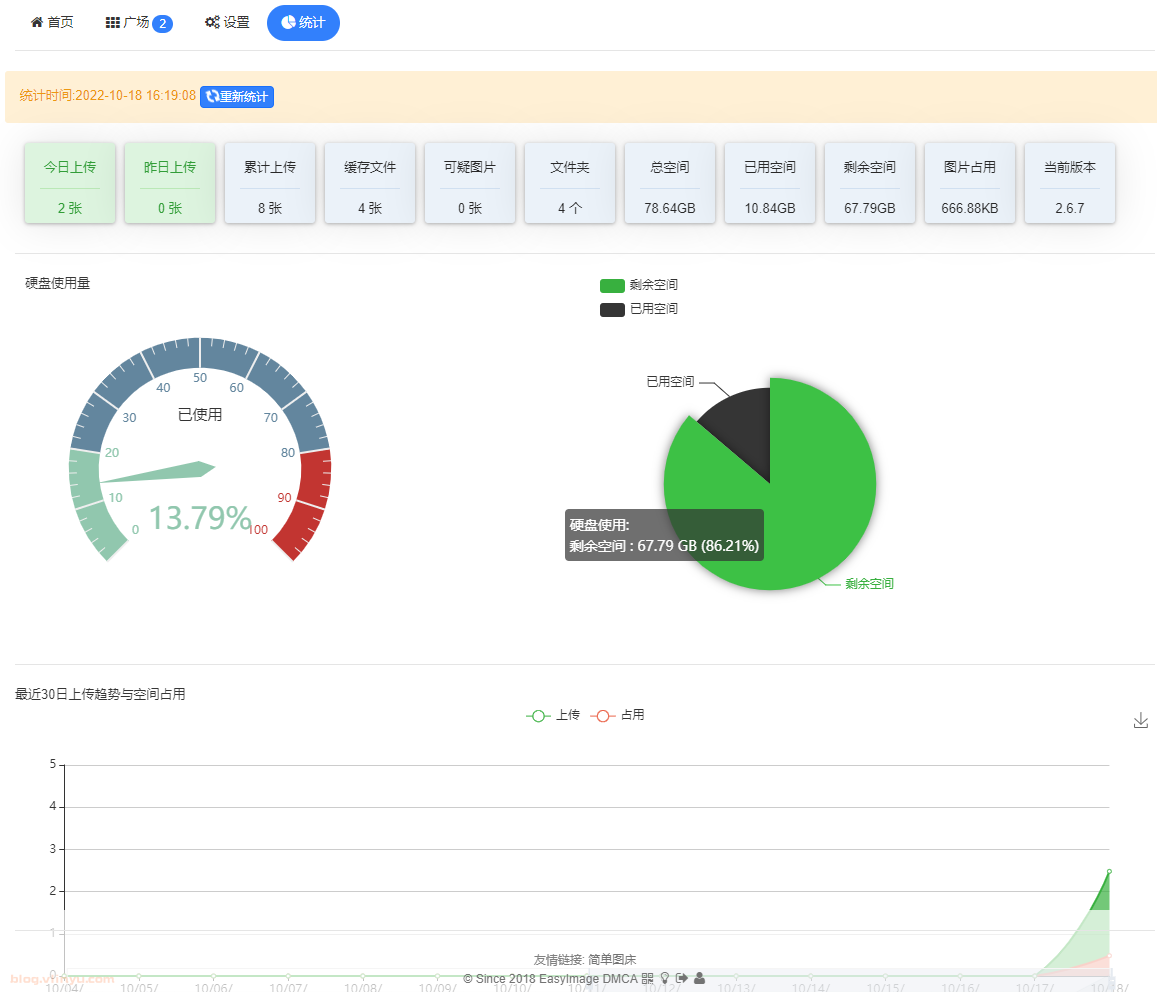Click the gears icon beside 设置
The height and width of the screenshot is (992, 1157).
pyautogui.click(x=212, y=22)
